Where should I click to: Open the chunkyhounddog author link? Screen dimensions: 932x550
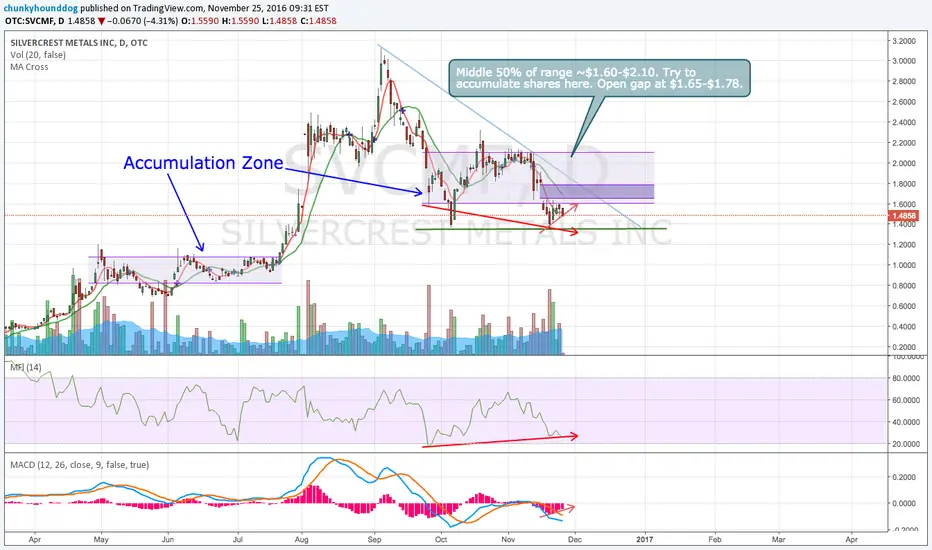point(41,9)
